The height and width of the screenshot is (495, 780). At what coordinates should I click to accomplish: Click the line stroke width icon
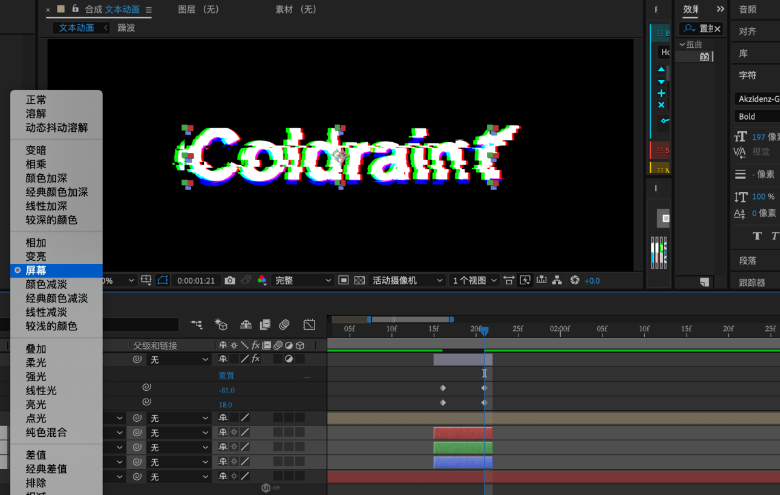(740, 174)
